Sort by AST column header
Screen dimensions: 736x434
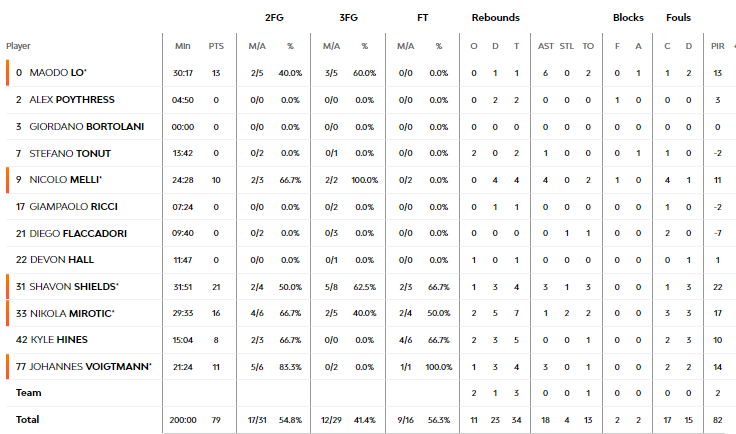545,46
